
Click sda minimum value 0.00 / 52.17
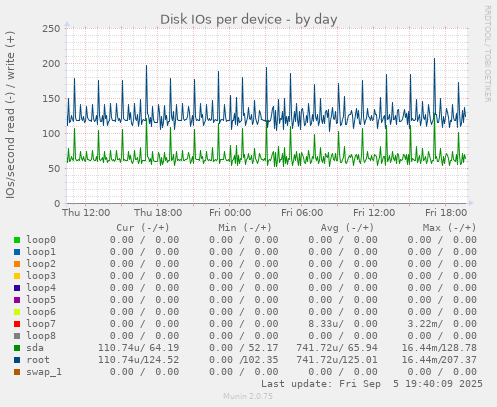pos(244,348)
